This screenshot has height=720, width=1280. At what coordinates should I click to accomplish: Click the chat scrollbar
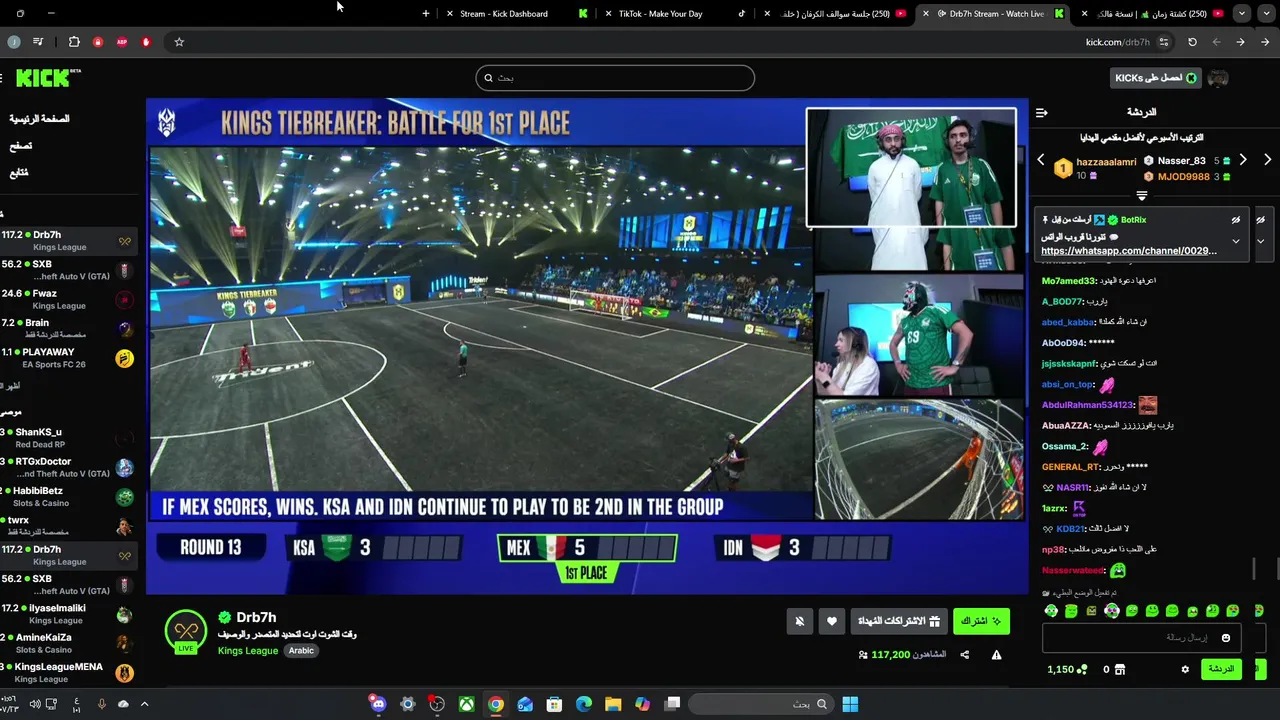tap(1254, 569)
